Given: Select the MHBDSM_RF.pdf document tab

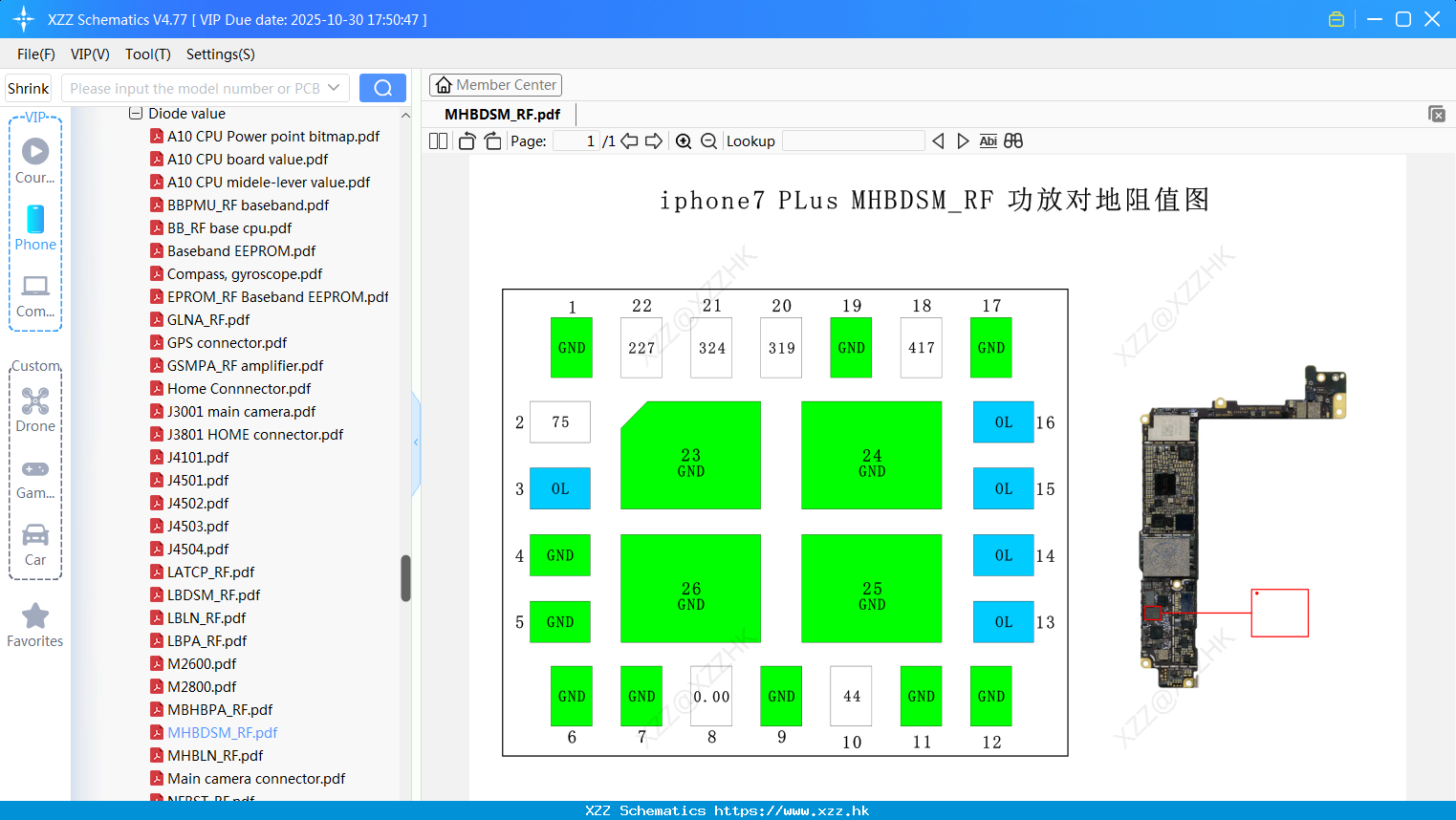Looking at the screenshot, I should pyautogui.click(x=503, y=114).
